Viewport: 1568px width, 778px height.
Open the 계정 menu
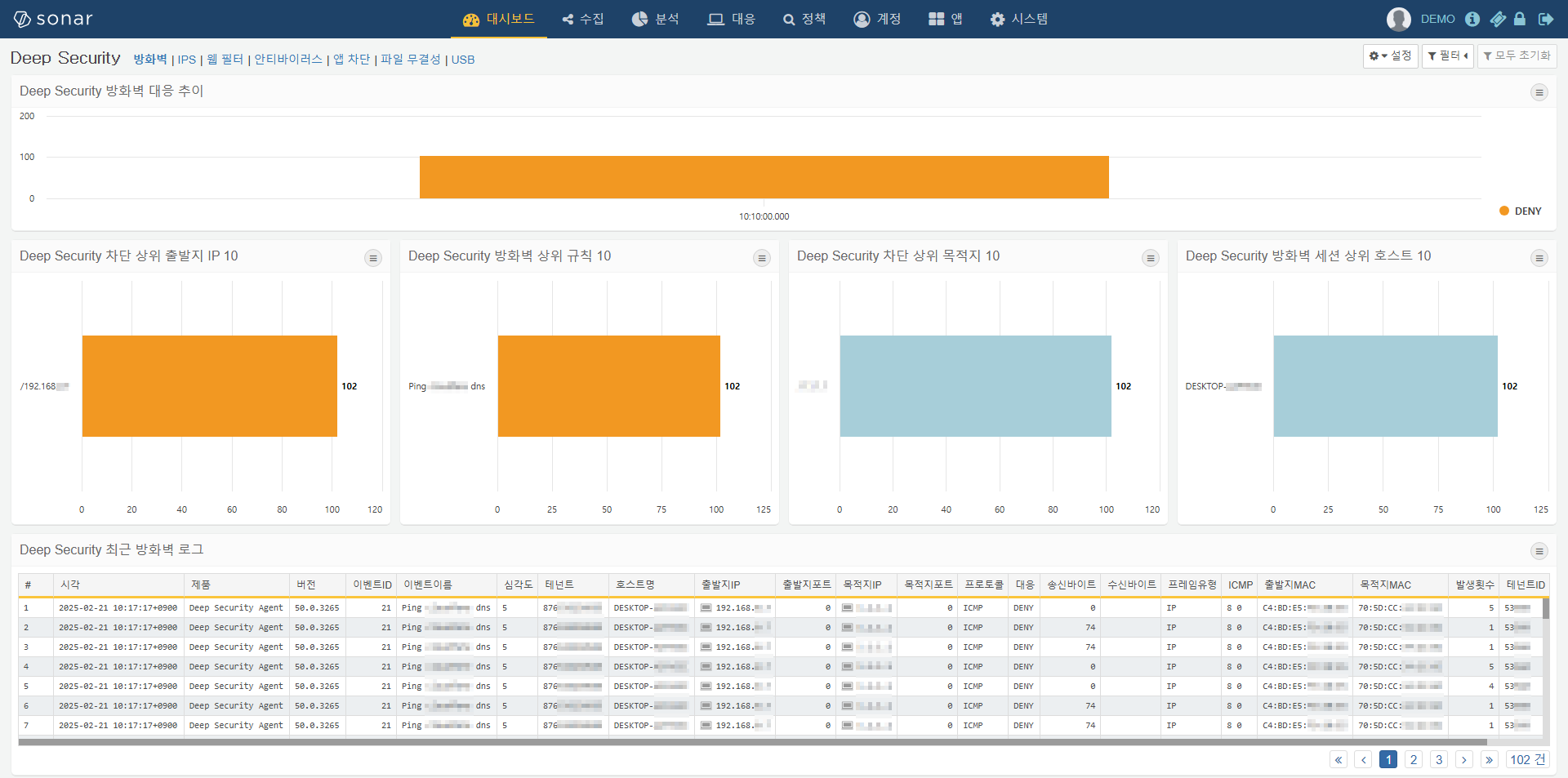coord(877,19)
